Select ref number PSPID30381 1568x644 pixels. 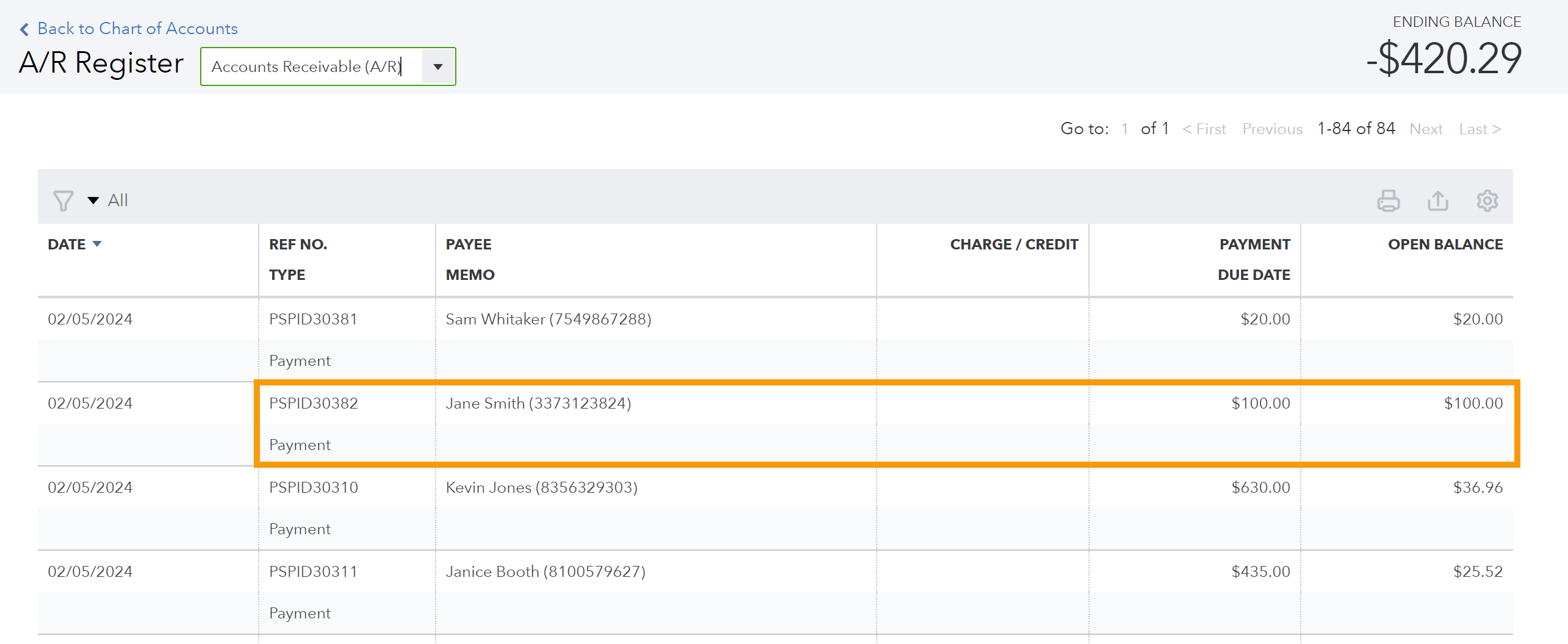point(313,319)
